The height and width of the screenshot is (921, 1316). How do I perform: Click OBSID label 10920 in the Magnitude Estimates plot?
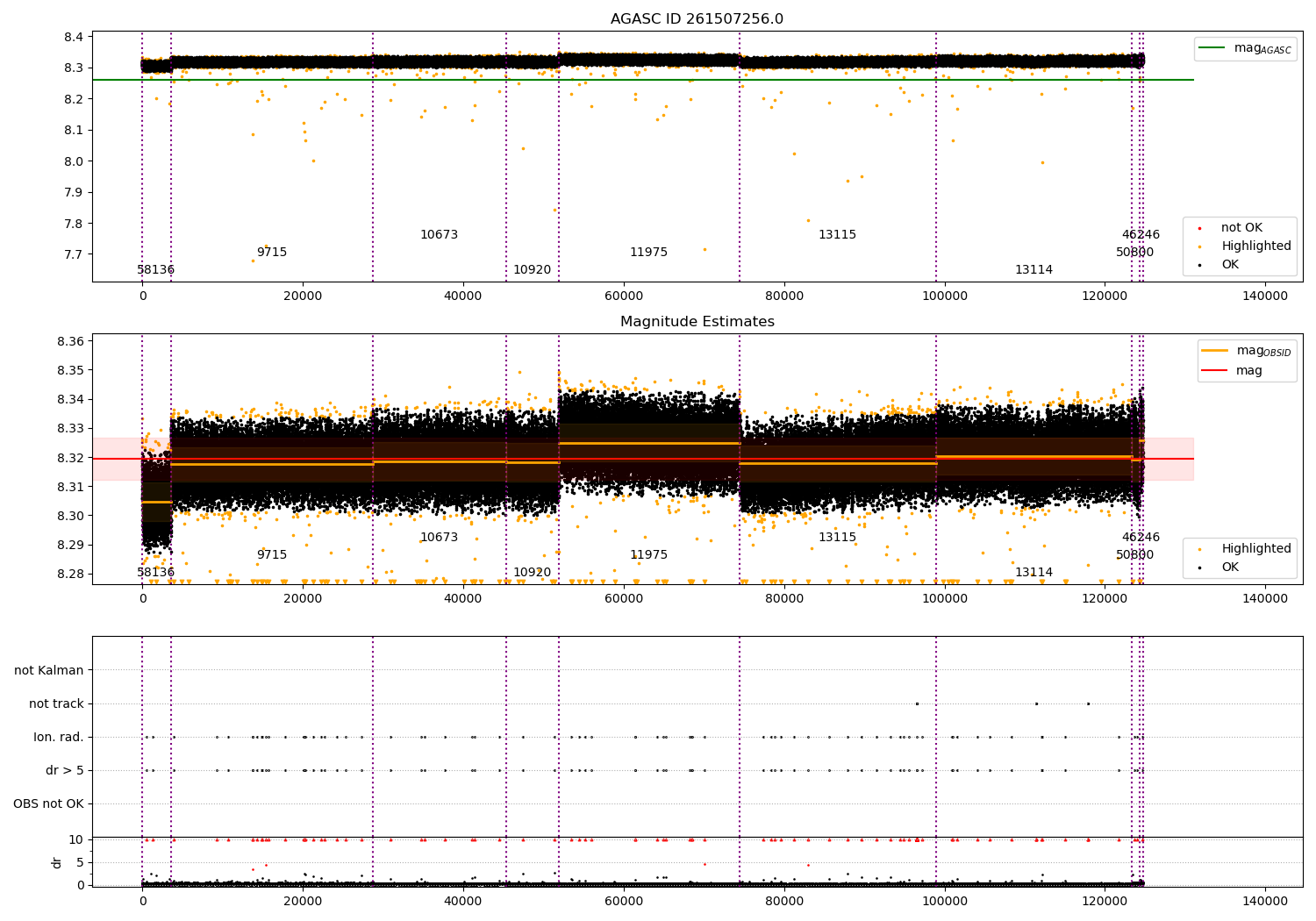pos(532,573)
